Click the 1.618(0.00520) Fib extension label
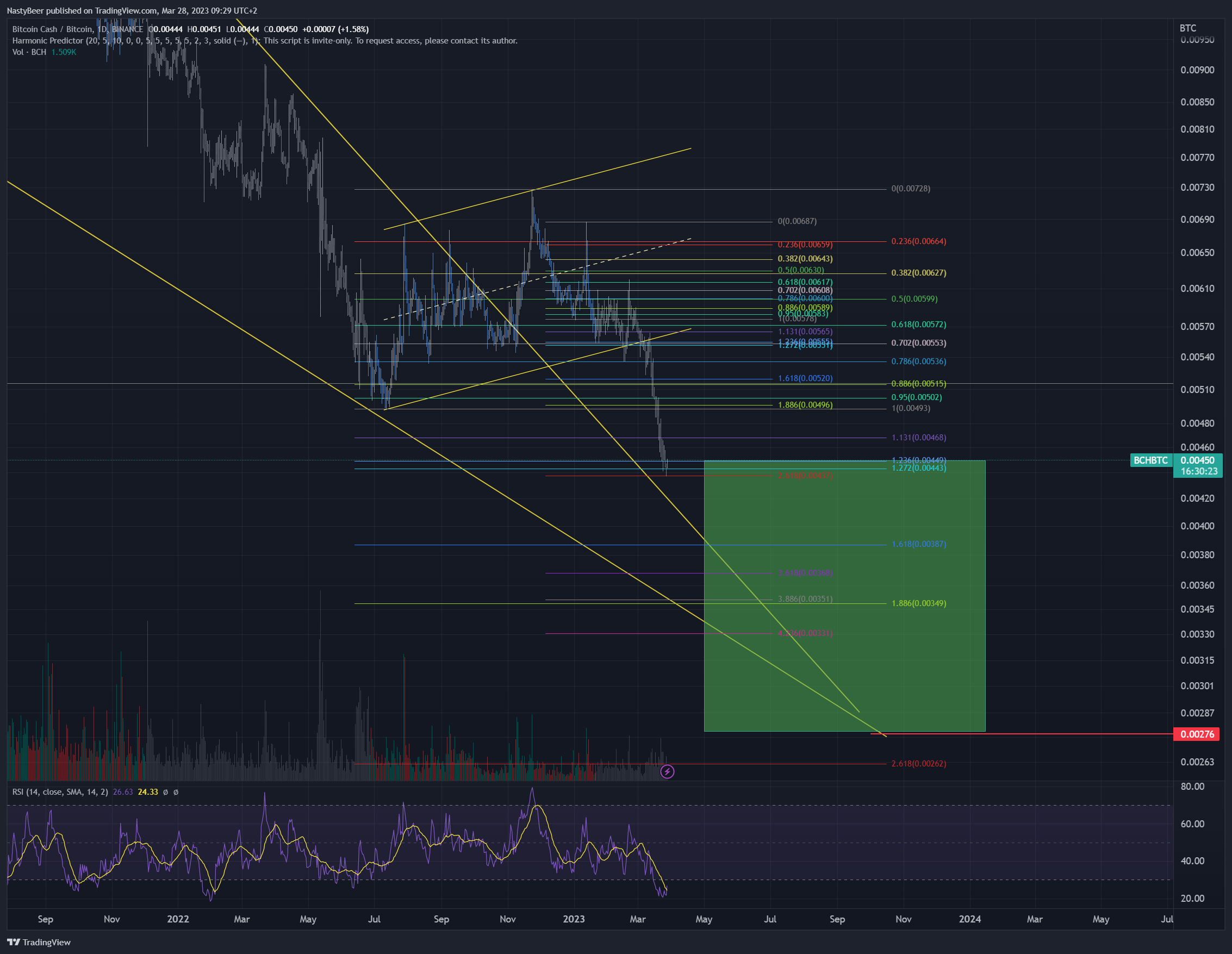Viewport: 1232px width, 954px height. tap(805, 378)
